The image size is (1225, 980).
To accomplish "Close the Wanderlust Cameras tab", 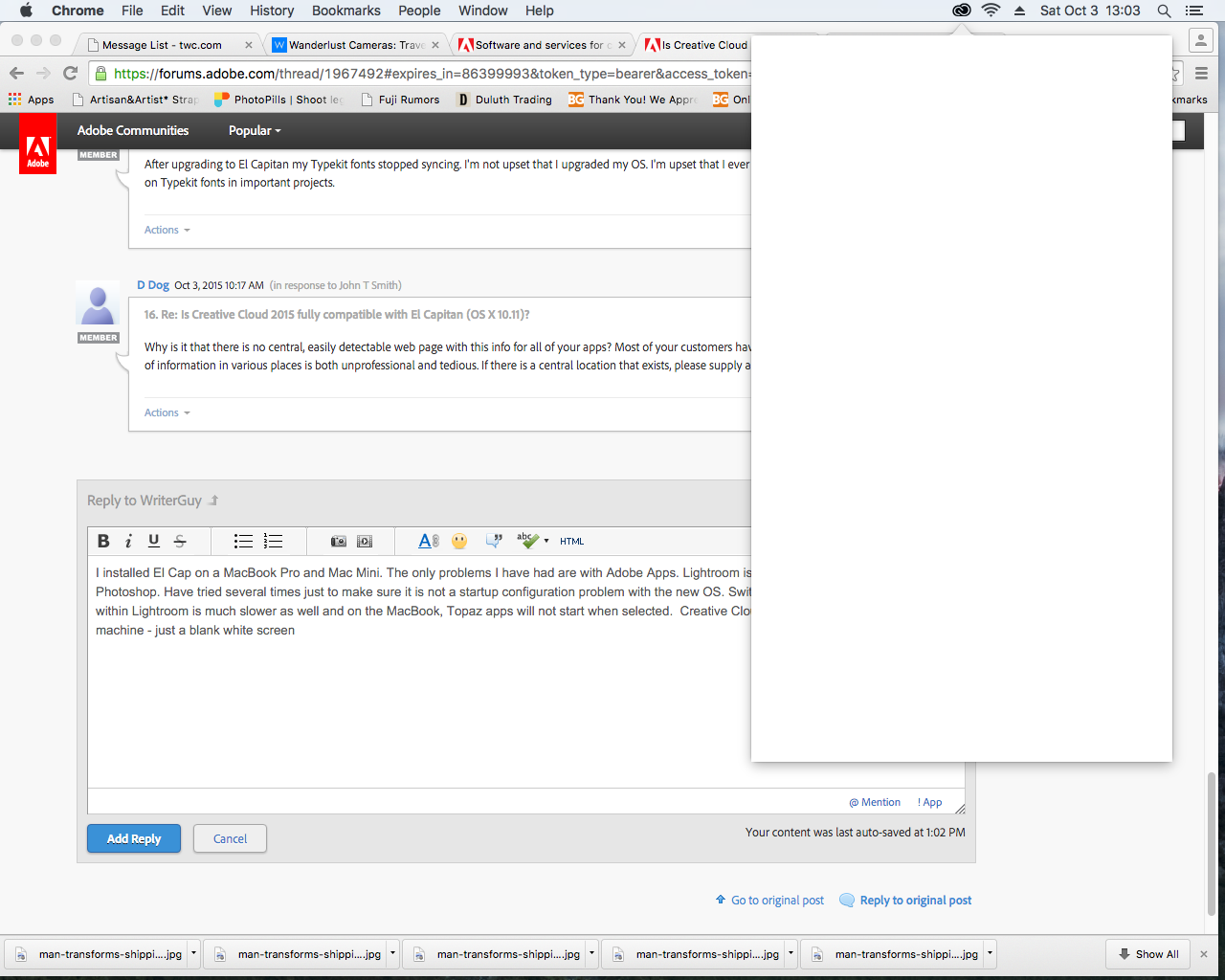I will pyautogui.click(x=435, y=45).
